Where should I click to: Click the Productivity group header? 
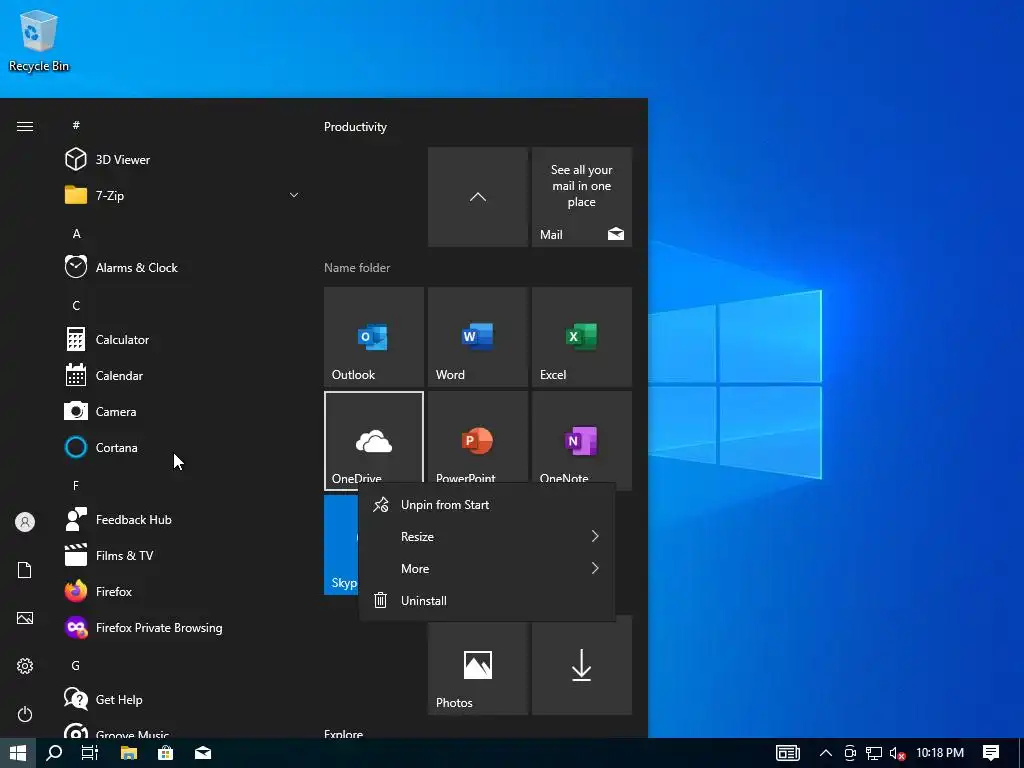355,127
